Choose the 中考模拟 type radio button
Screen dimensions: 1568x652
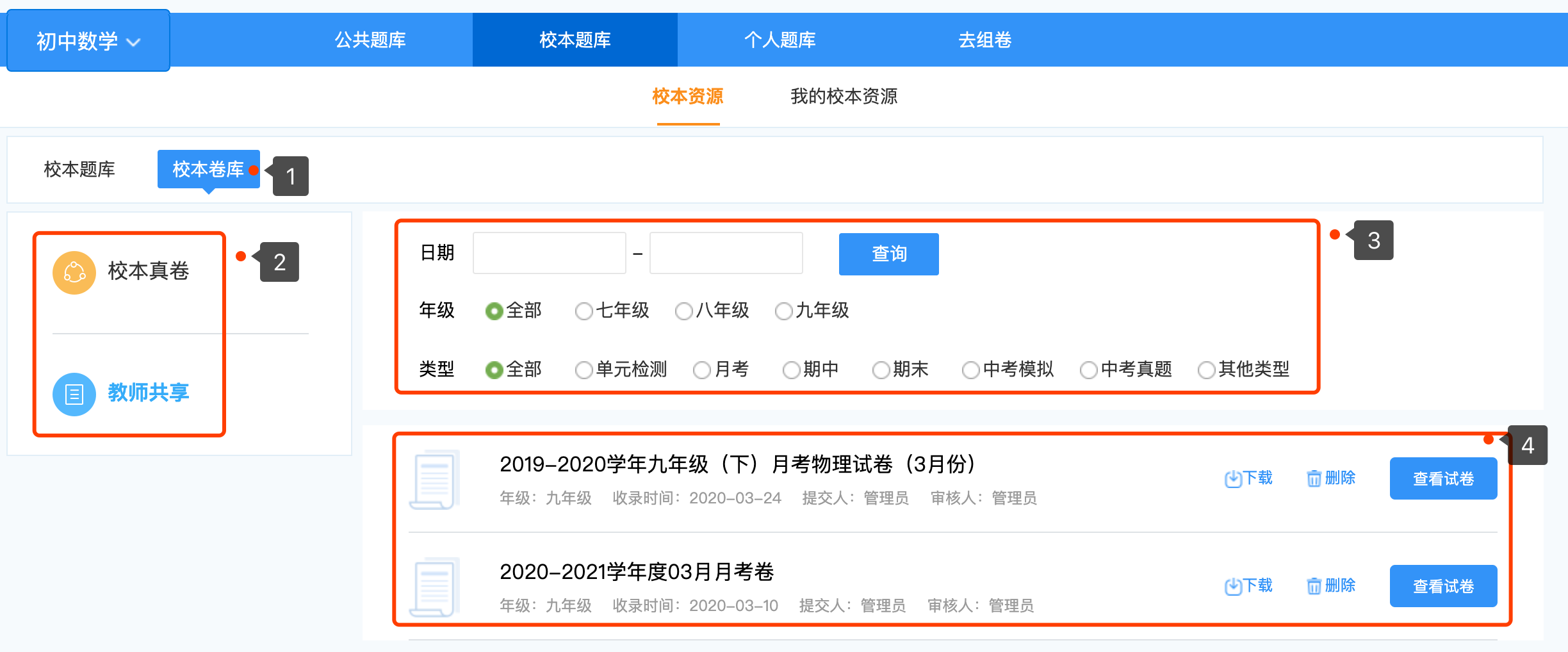pyautogui.click(x=971, y=370)
